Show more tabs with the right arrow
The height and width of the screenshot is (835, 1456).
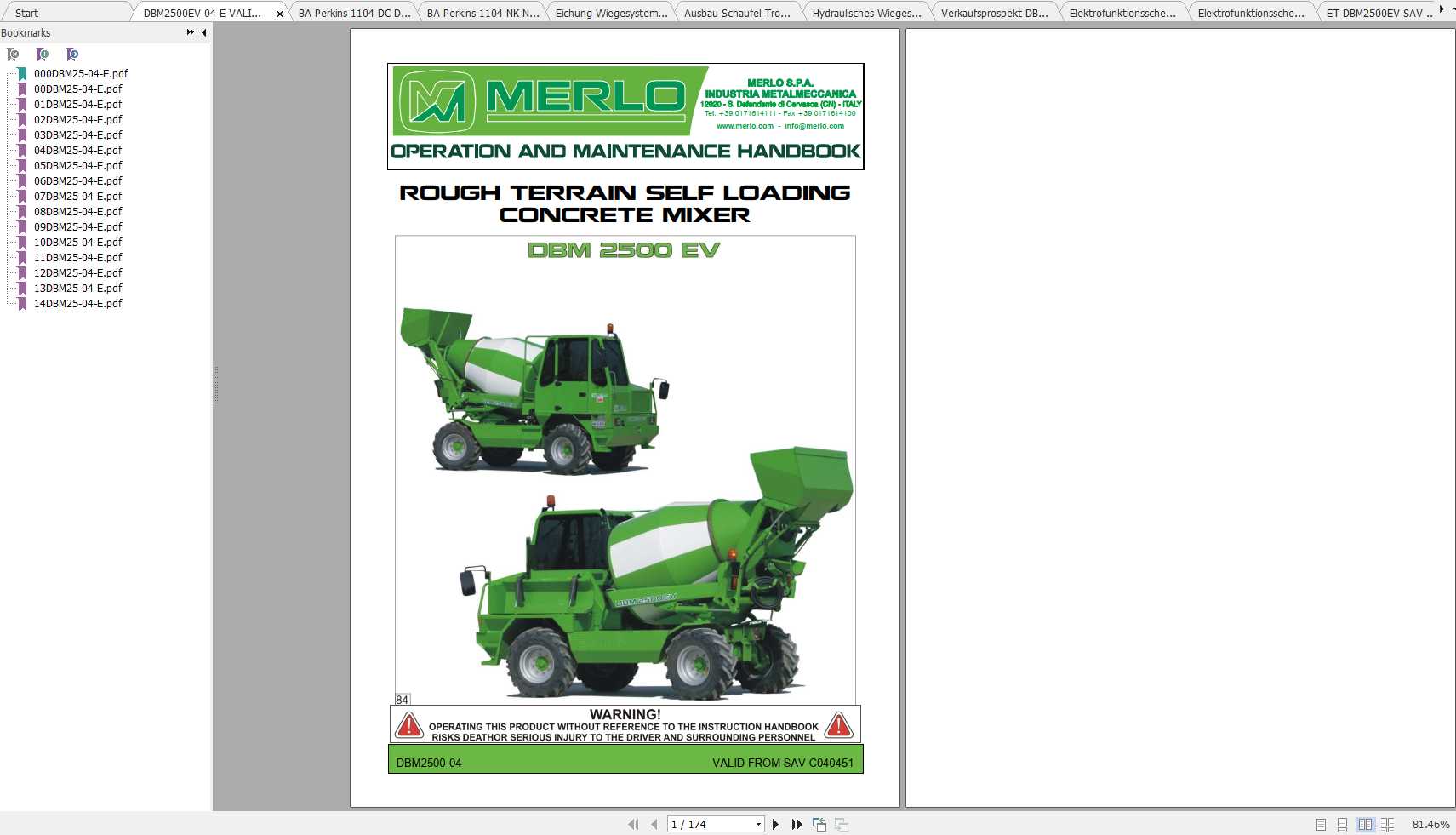click(x=1442, y=9)
